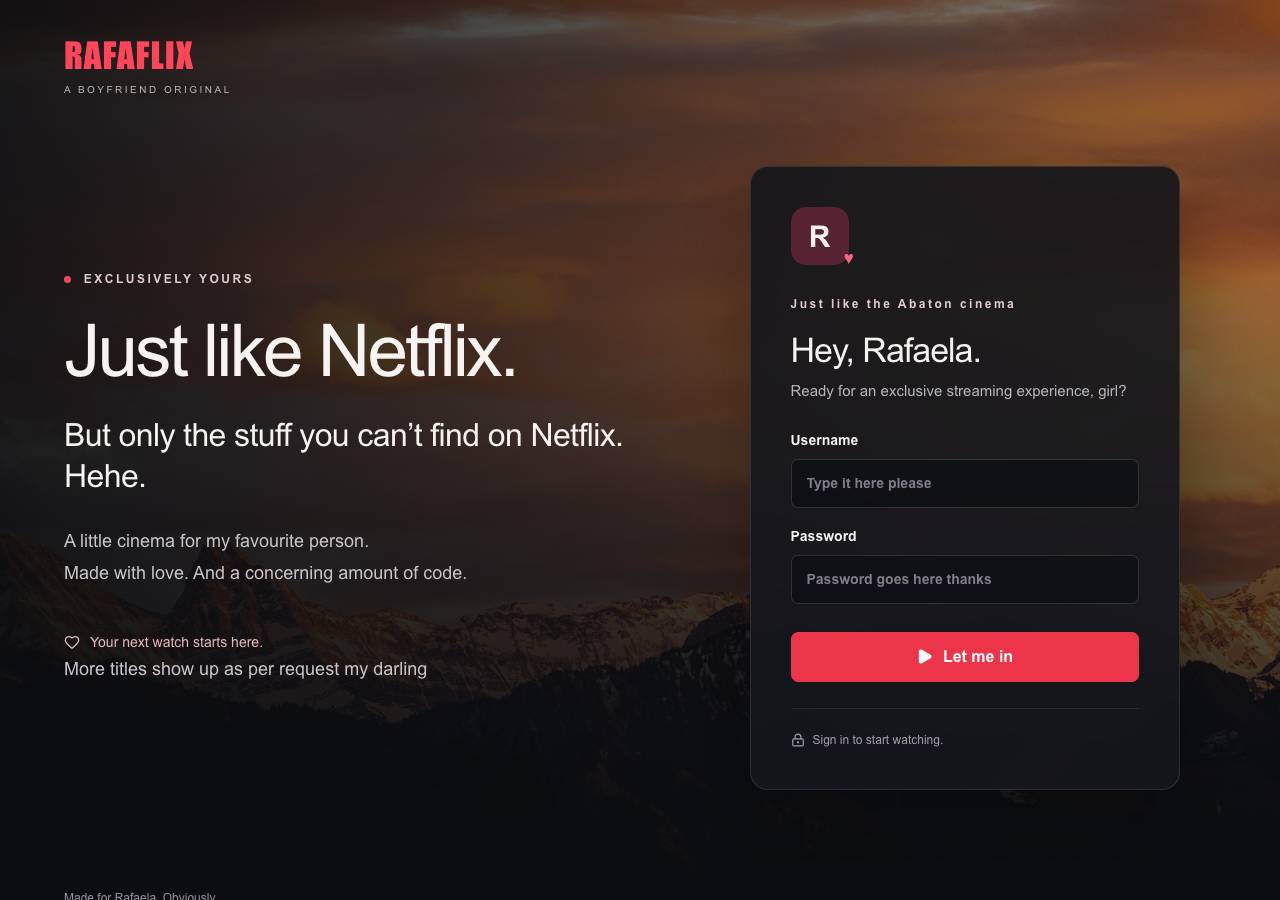
Task: Focus the Username input field
Action: 965,483
